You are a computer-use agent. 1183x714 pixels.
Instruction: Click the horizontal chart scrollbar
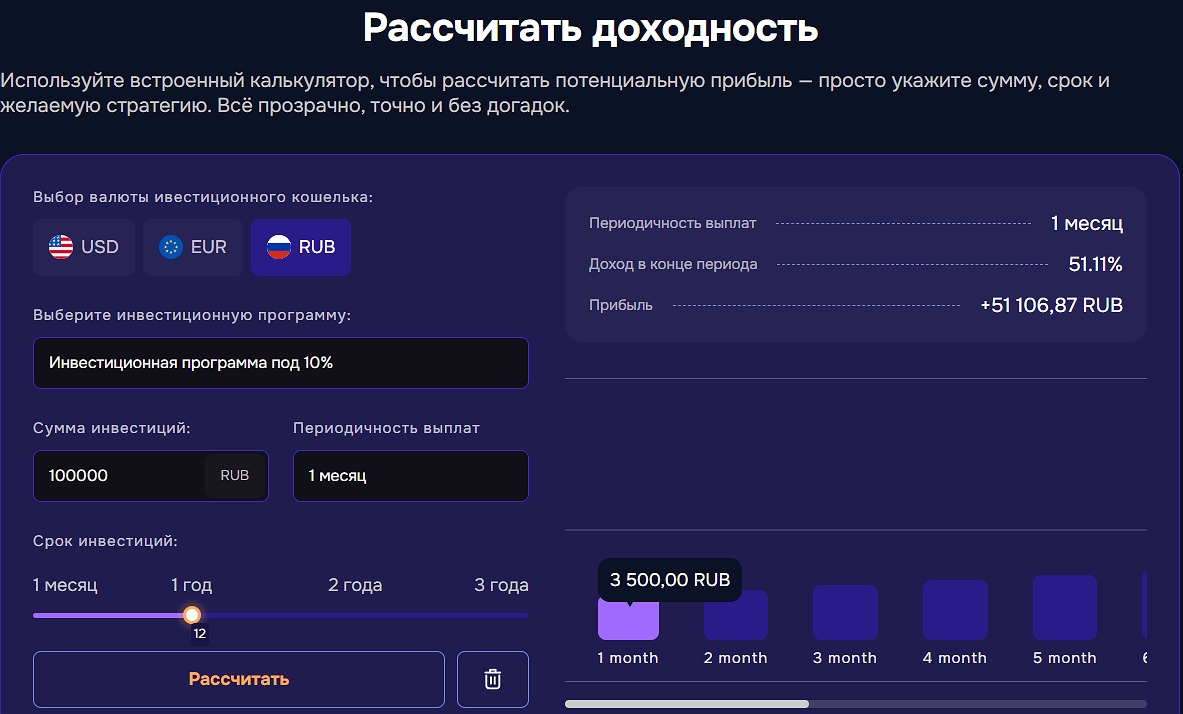687,703
